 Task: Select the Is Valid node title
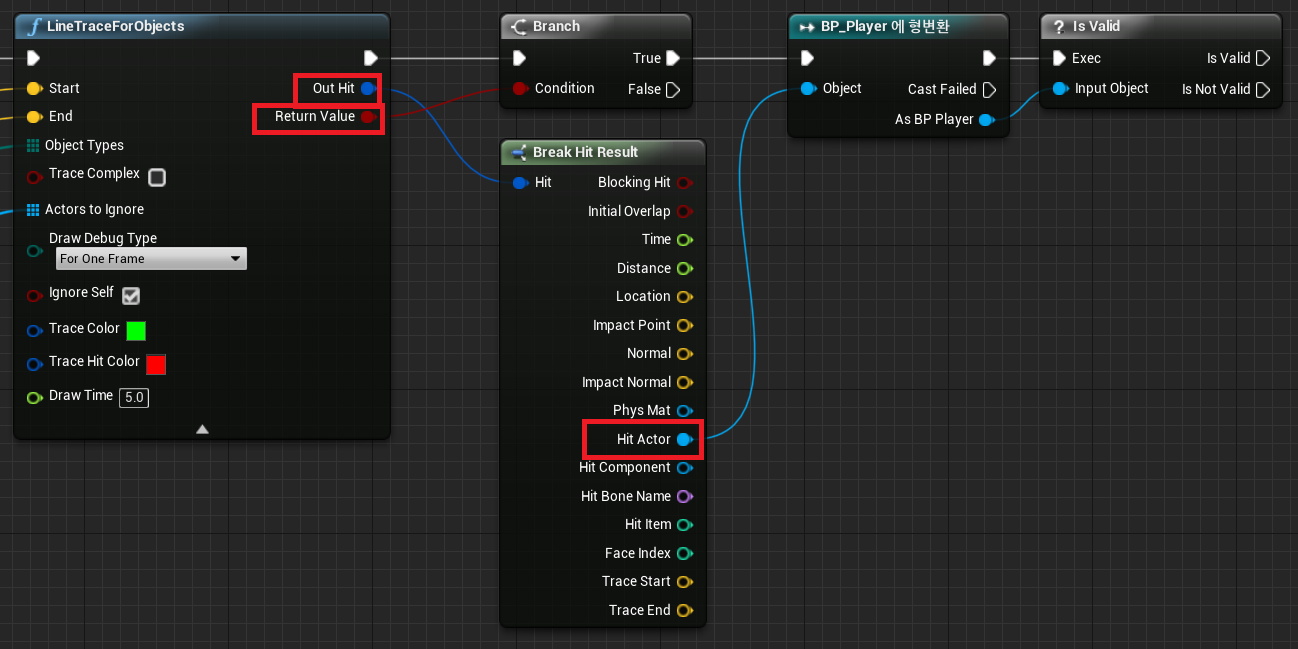point(1096,26)
